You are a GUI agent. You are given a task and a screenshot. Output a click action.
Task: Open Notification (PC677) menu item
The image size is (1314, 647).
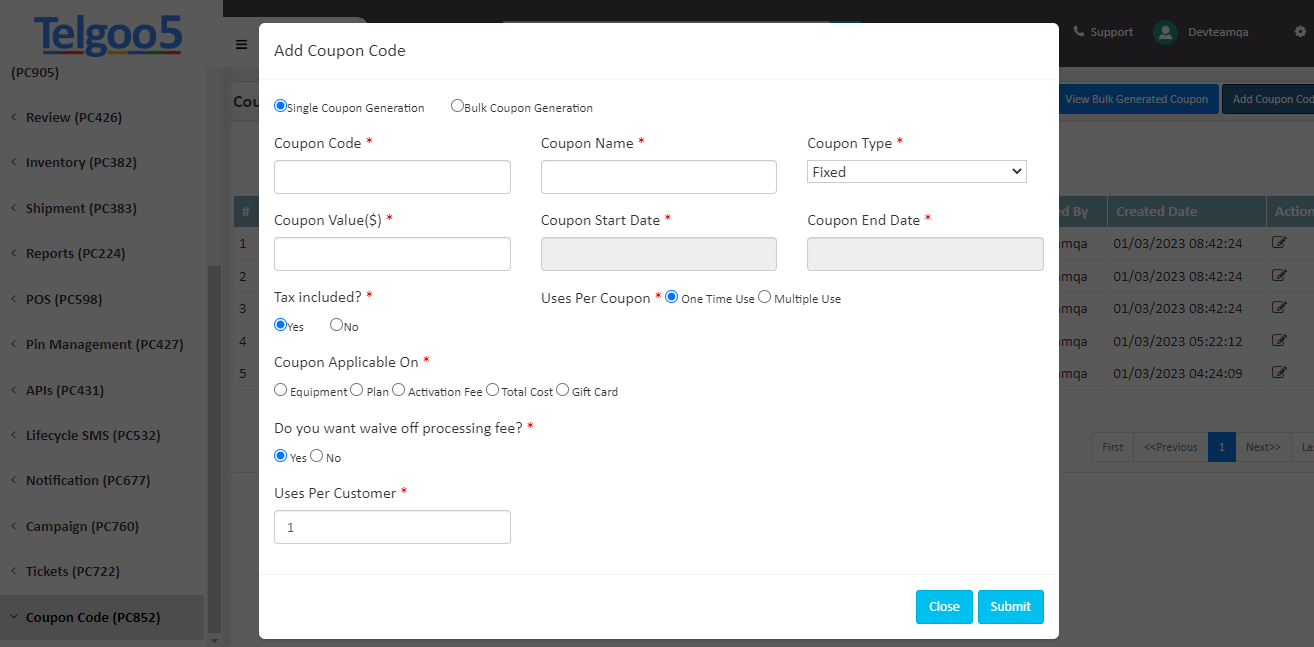click(88, 480)
